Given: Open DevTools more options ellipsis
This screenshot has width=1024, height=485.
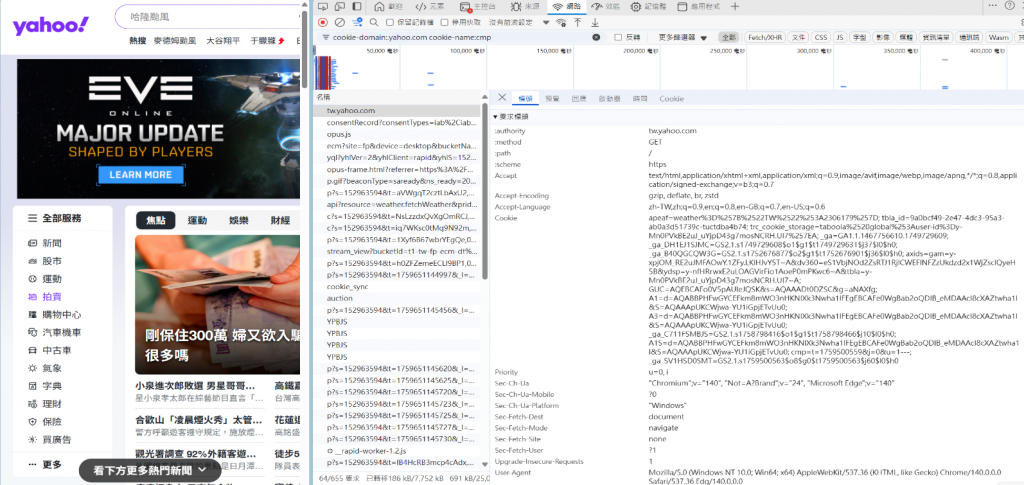Looking at the screenshot, I should [992, 7].
